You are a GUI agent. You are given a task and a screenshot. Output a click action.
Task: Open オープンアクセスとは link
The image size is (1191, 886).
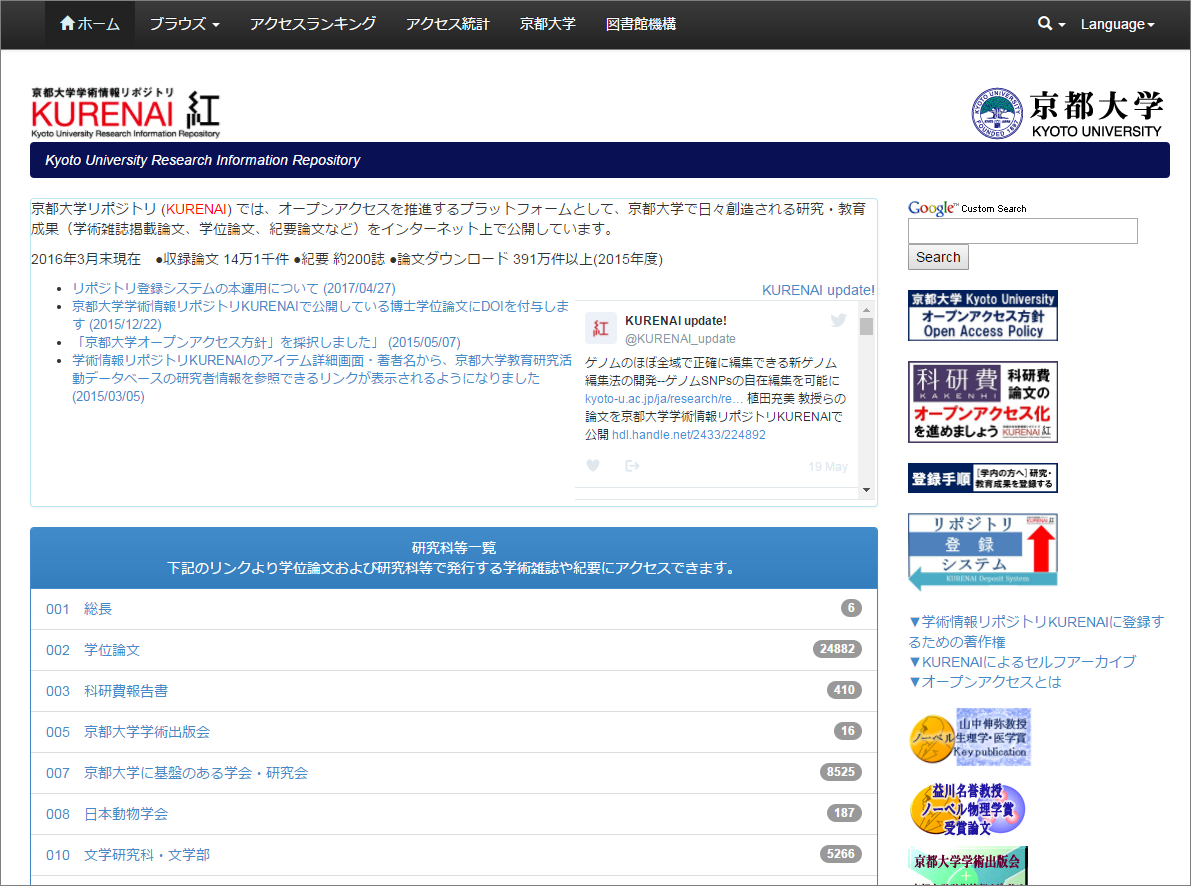click(985, 682)
